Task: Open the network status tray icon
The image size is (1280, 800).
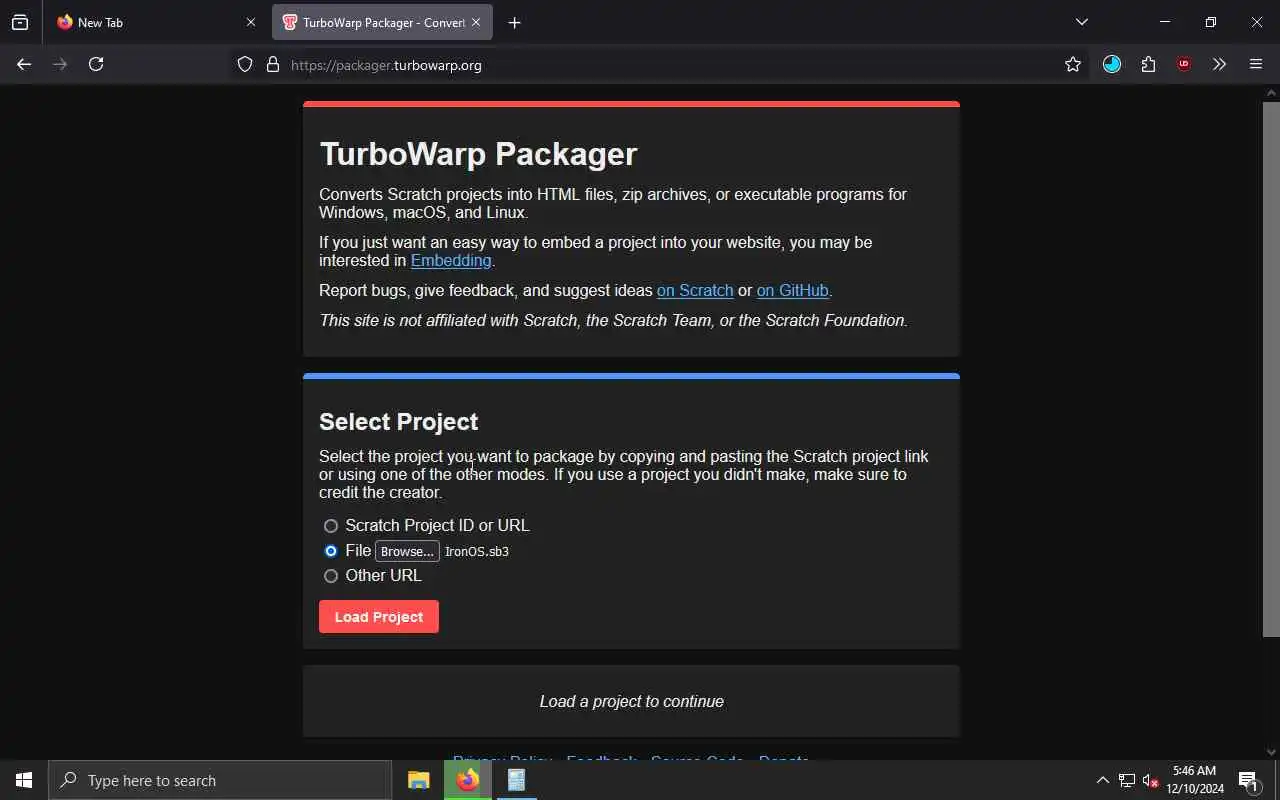Action: (1127, 780)
